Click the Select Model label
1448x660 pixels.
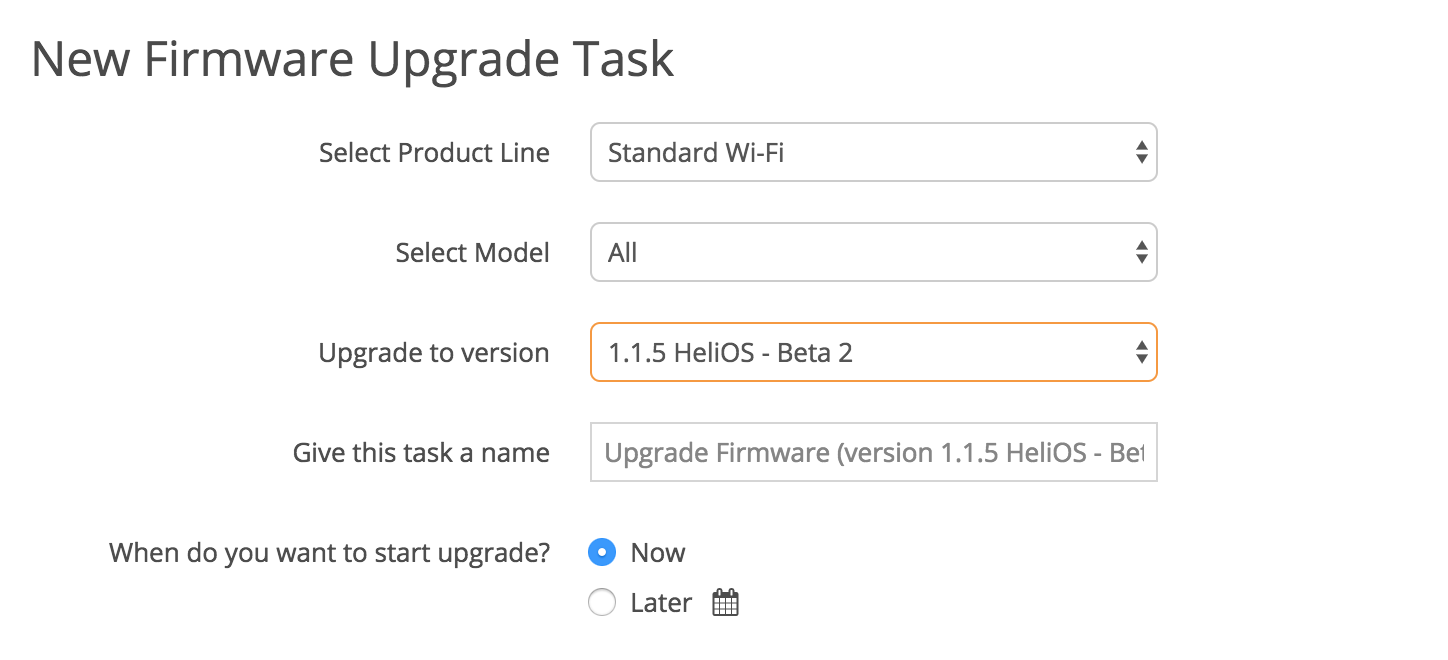pos(472,252)
